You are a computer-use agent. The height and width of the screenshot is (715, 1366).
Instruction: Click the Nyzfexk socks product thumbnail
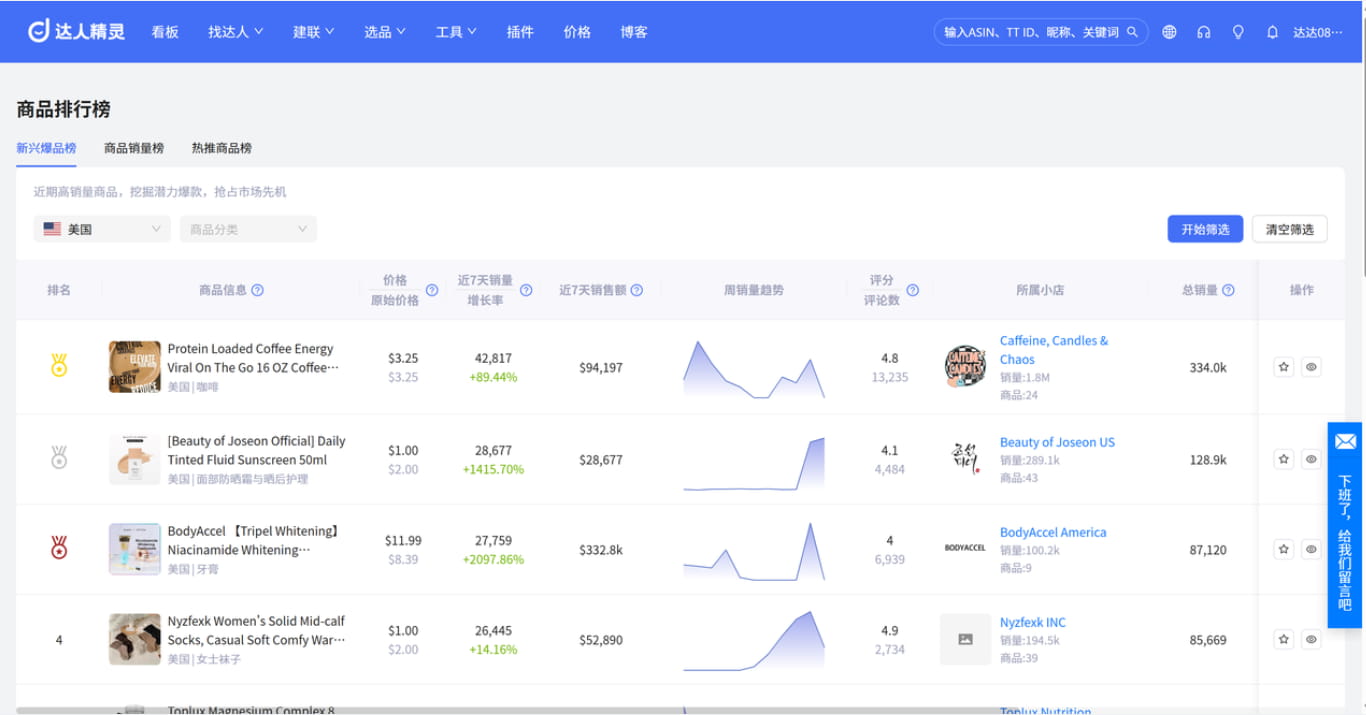click(x=135, y=640)
